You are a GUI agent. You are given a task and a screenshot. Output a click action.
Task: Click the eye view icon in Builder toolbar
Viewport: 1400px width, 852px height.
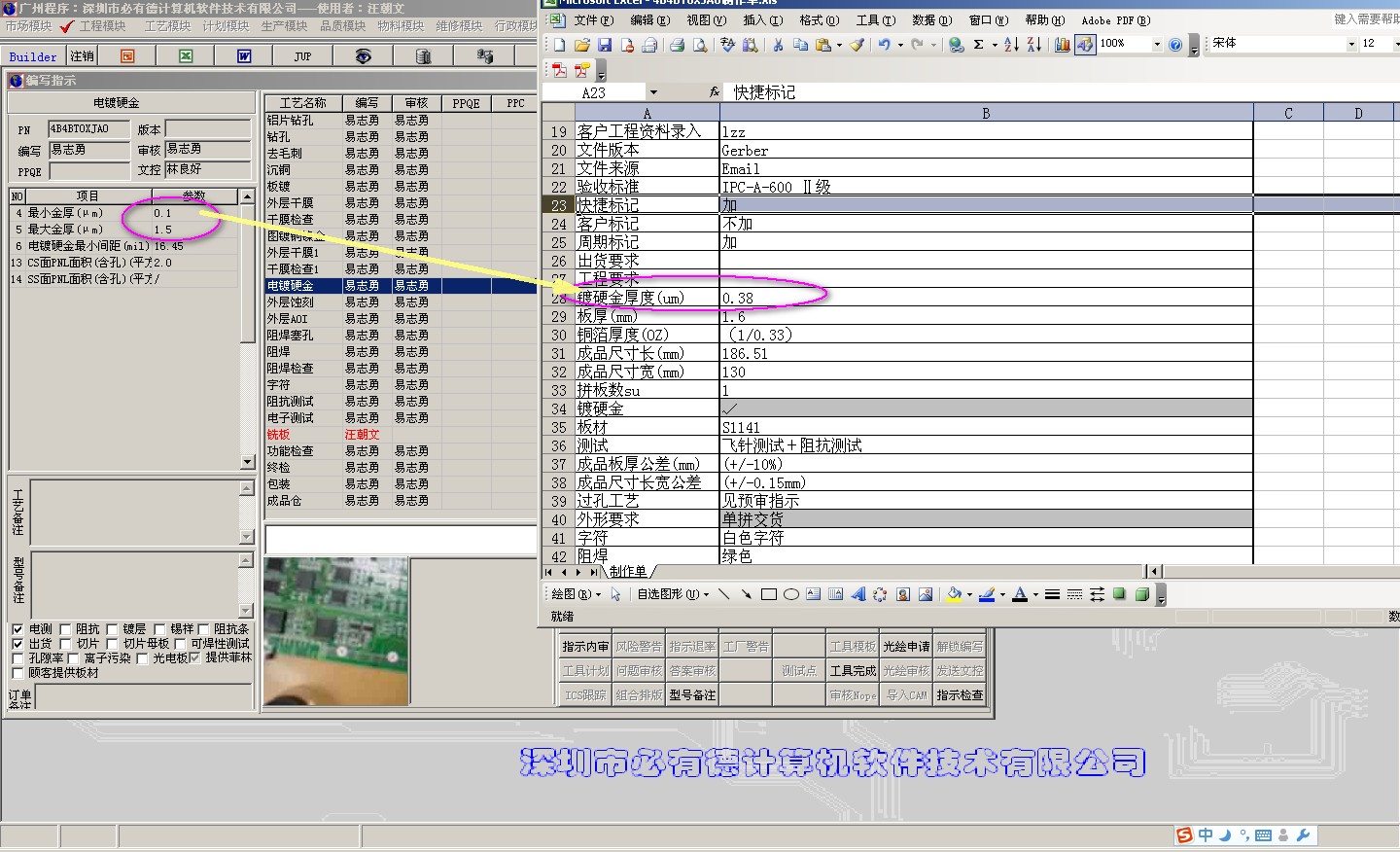click(x=363, y=56)
